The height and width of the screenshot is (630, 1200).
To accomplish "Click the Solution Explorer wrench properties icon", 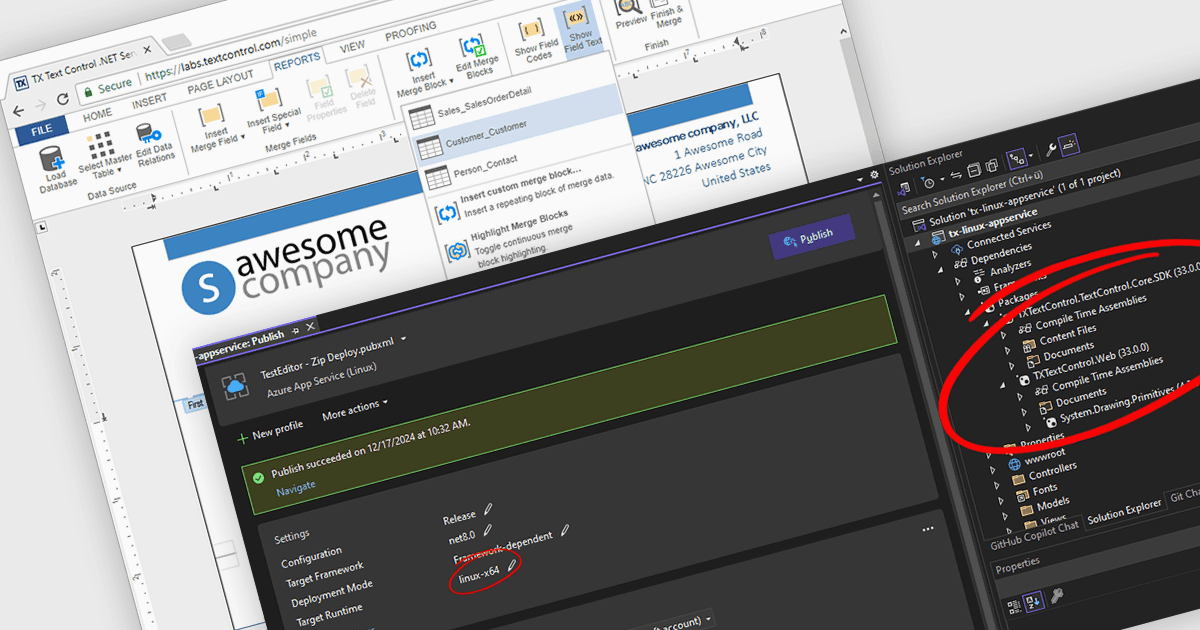I will [x=1050, y=151].
